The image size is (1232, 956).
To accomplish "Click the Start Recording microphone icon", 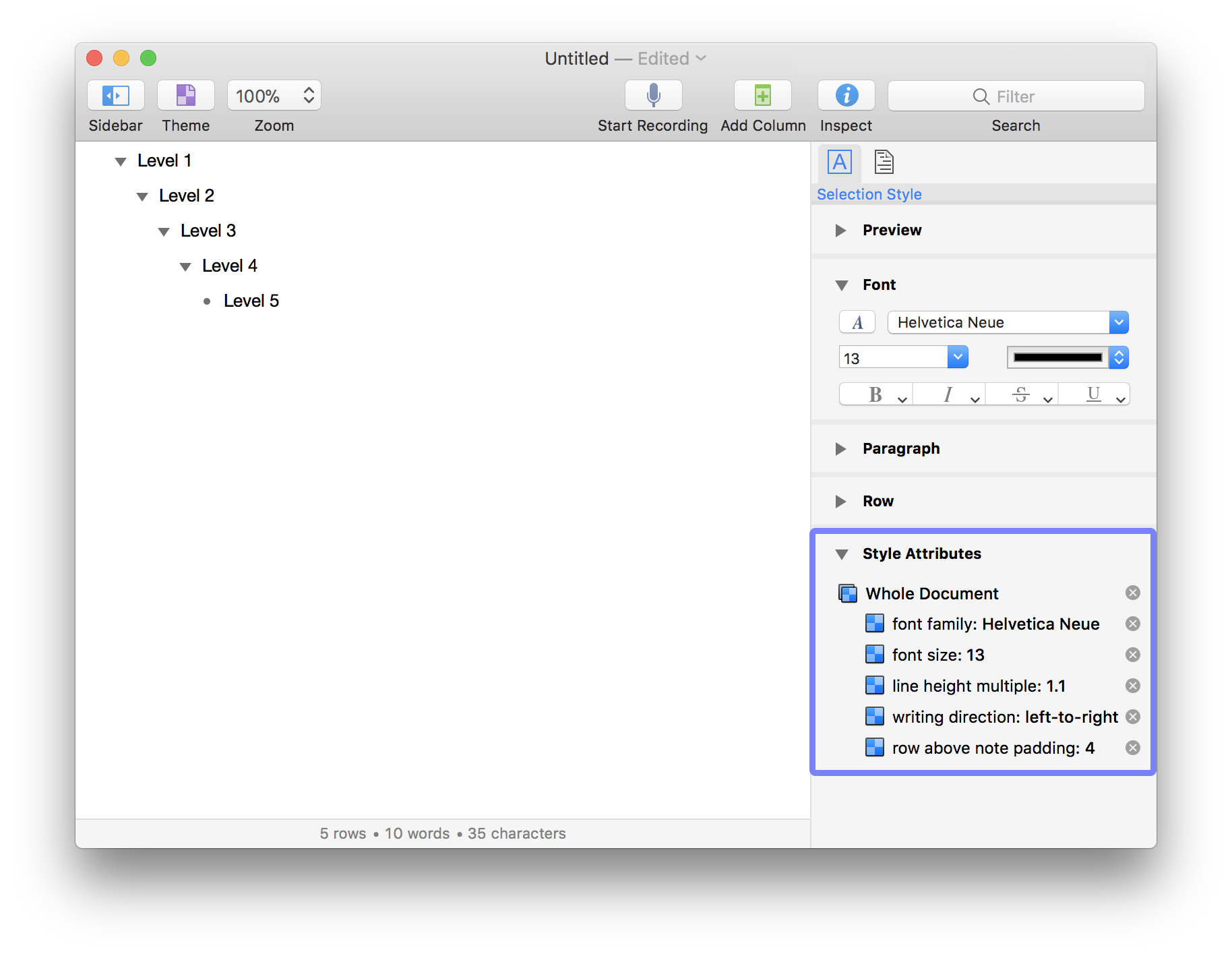I will pyautogui.click(x=653, y=96).
